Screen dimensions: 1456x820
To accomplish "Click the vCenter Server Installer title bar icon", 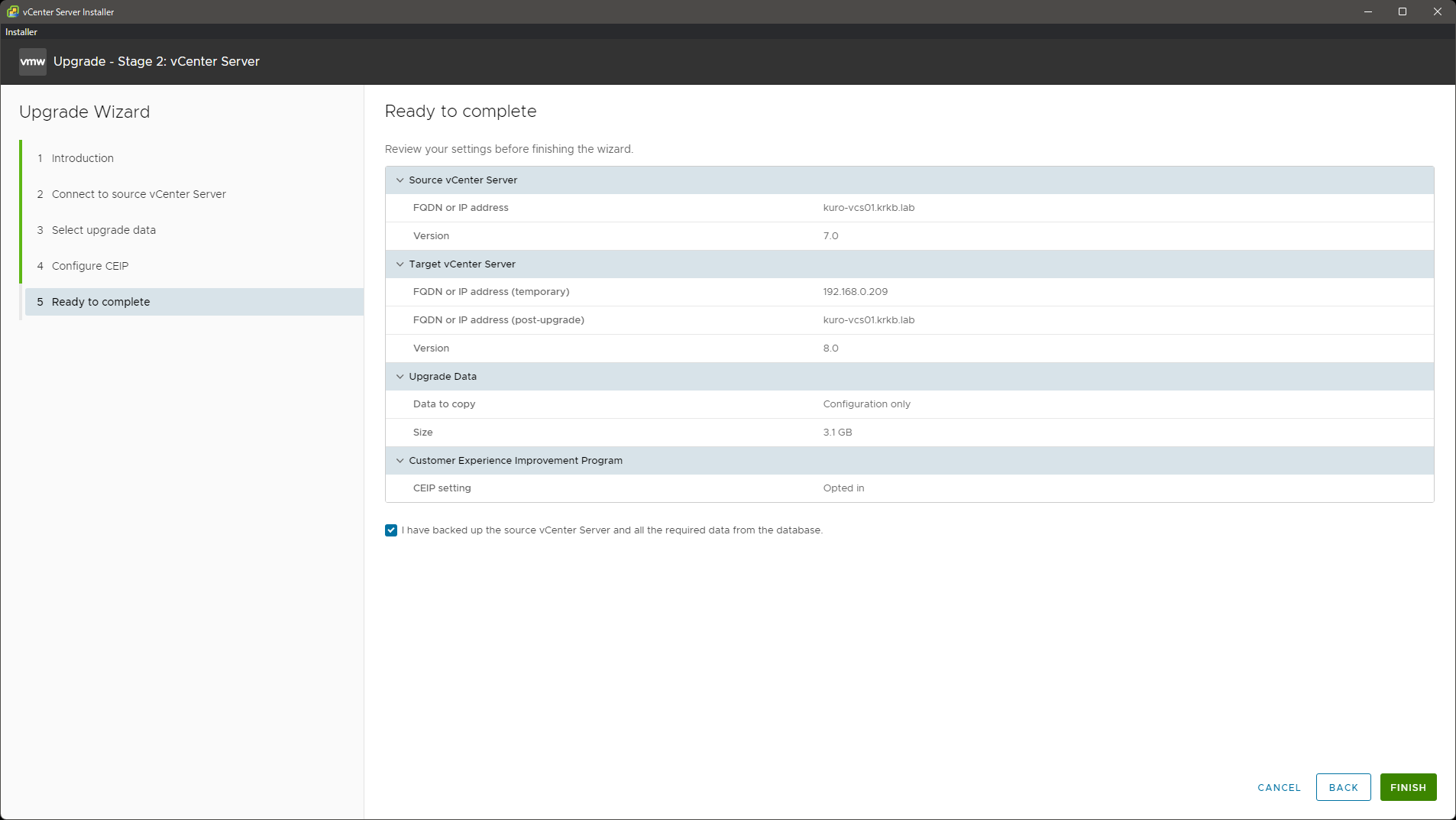I will [12, 11].
